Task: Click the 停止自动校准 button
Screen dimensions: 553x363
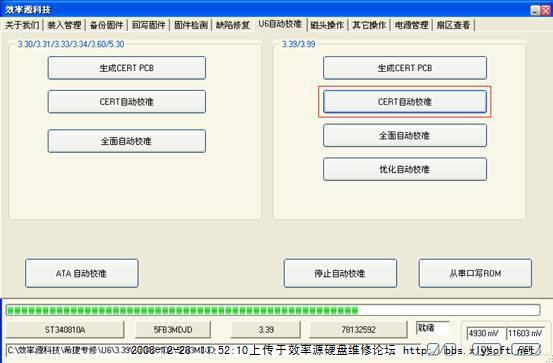Action: (340, 273)
